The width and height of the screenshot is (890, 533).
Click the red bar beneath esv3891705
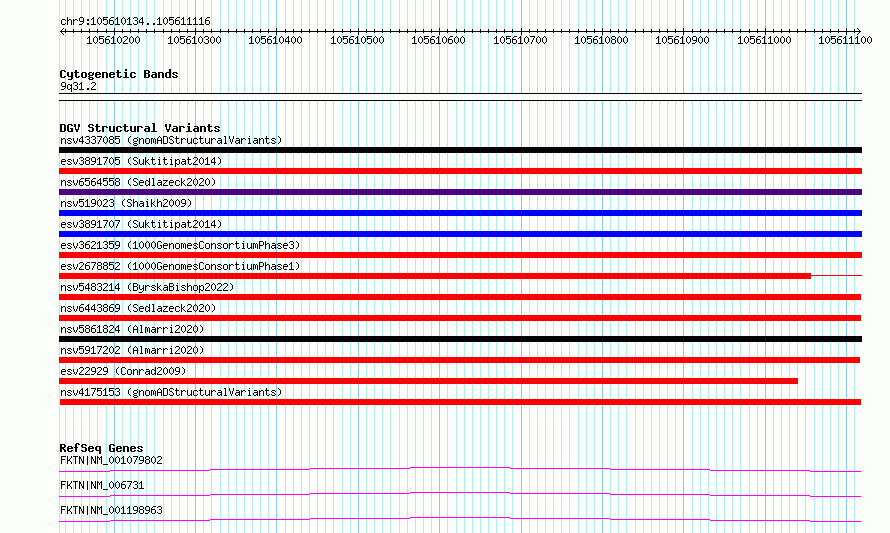[460, 171]
